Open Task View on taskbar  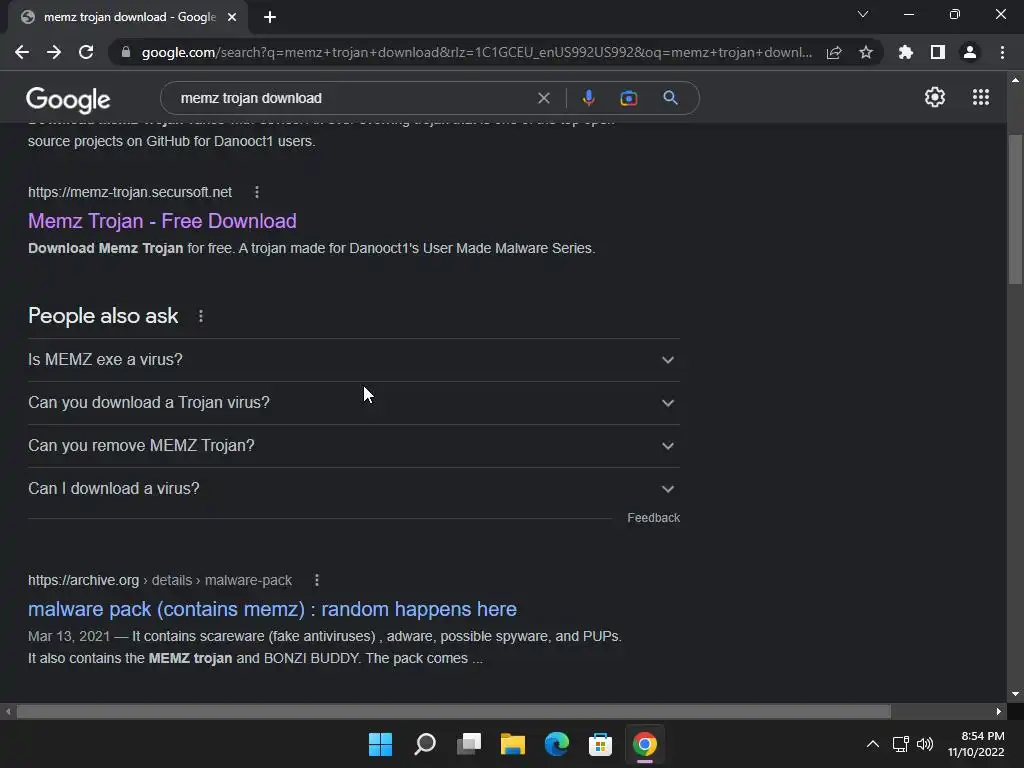468,744
